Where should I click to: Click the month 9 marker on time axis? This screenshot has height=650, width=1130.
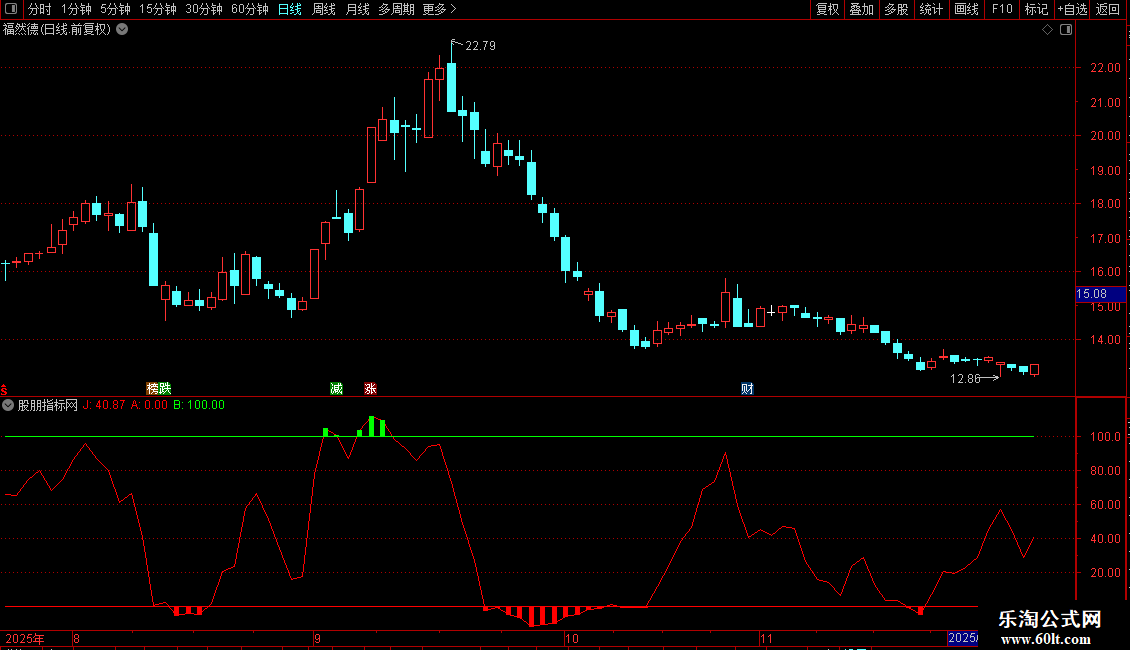point(317,638)
